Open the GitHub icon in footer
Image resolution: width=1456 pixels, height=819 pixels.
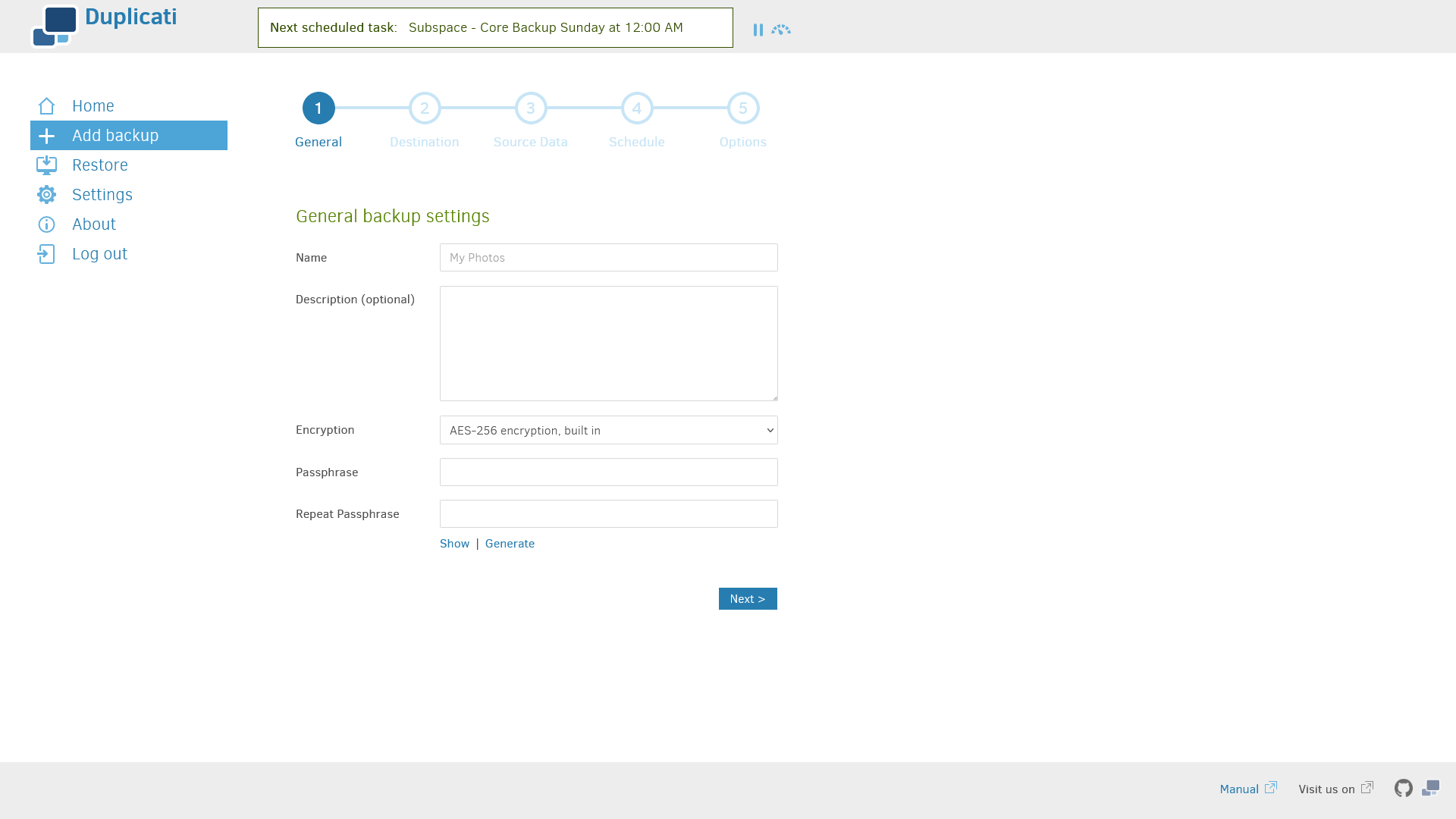click(x=1404, y=789)
